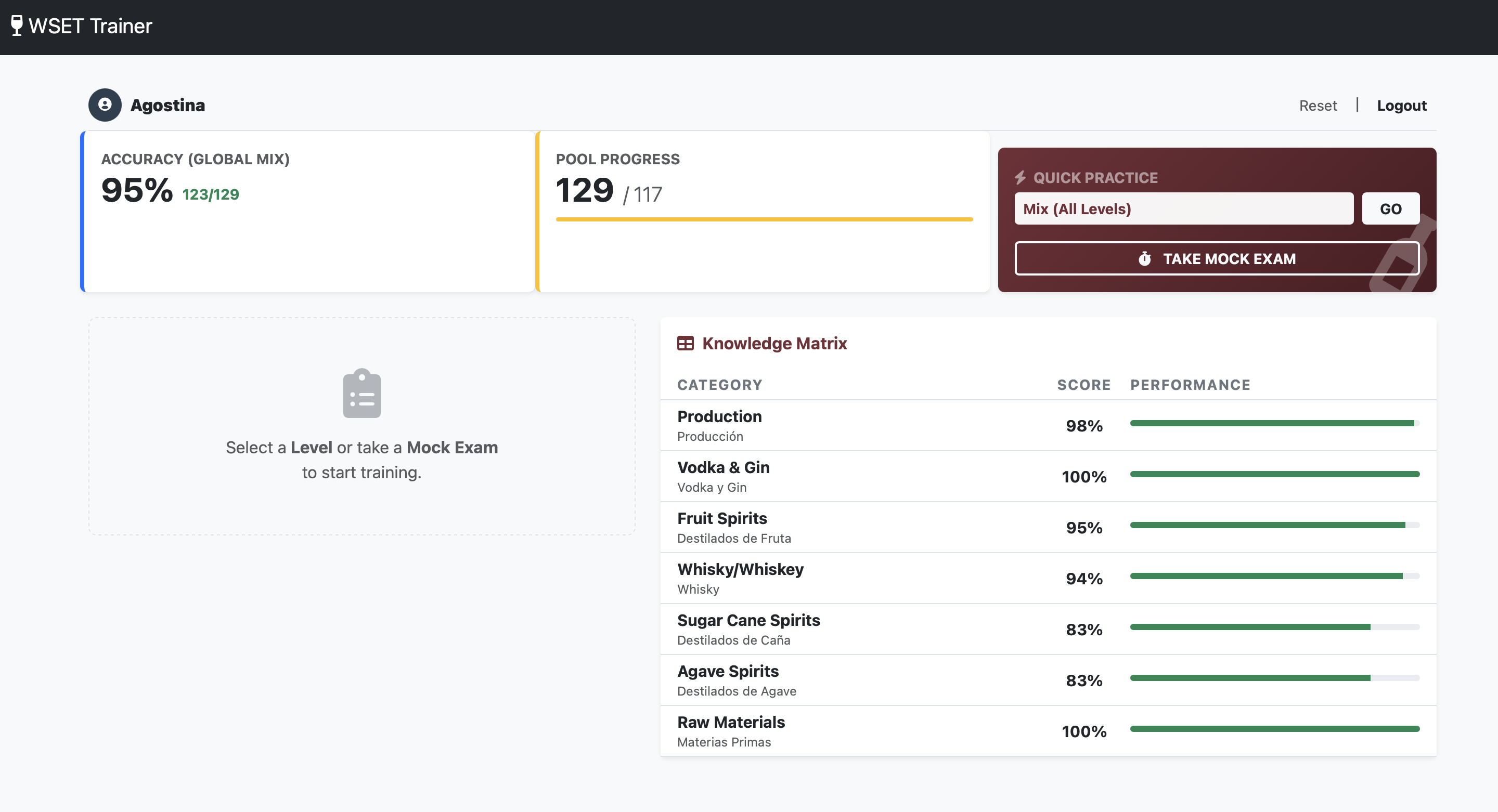Select the Whisky/Whiskey category row
Viewport: 1498px width, 812px height.
point(740,578)
